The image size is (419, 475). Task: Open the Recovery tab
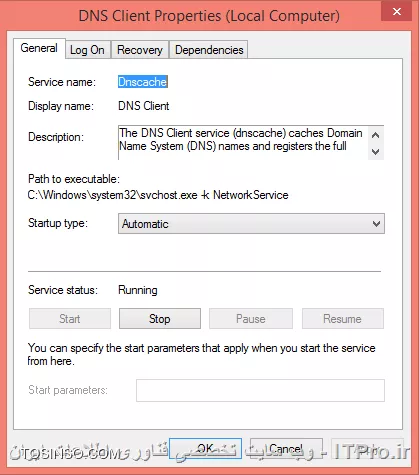pos(140,50)
